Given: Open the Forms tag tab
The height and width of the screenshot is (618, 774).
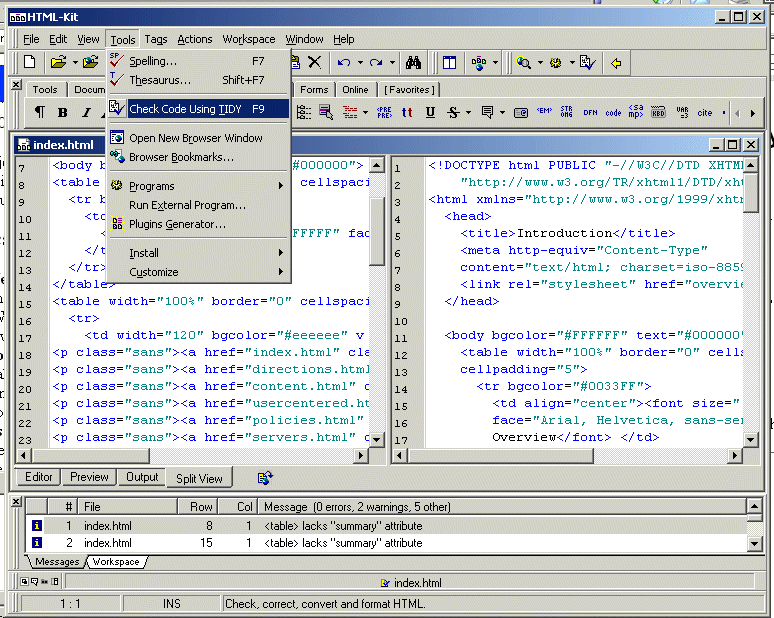Looking at the screenshot, I should pos(314,89).
